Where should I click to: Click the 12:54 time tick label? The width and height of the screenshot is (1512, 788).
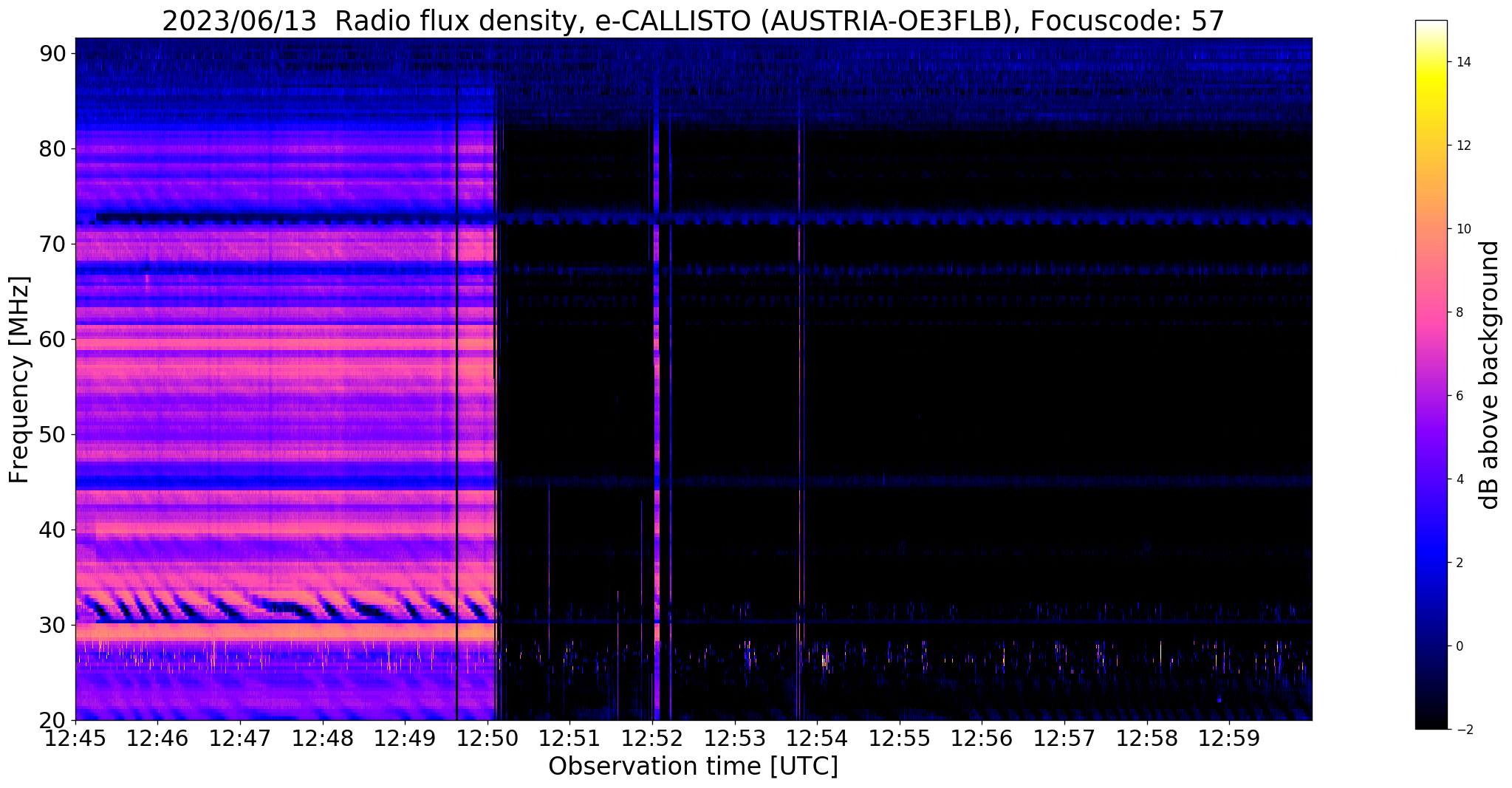817,738
